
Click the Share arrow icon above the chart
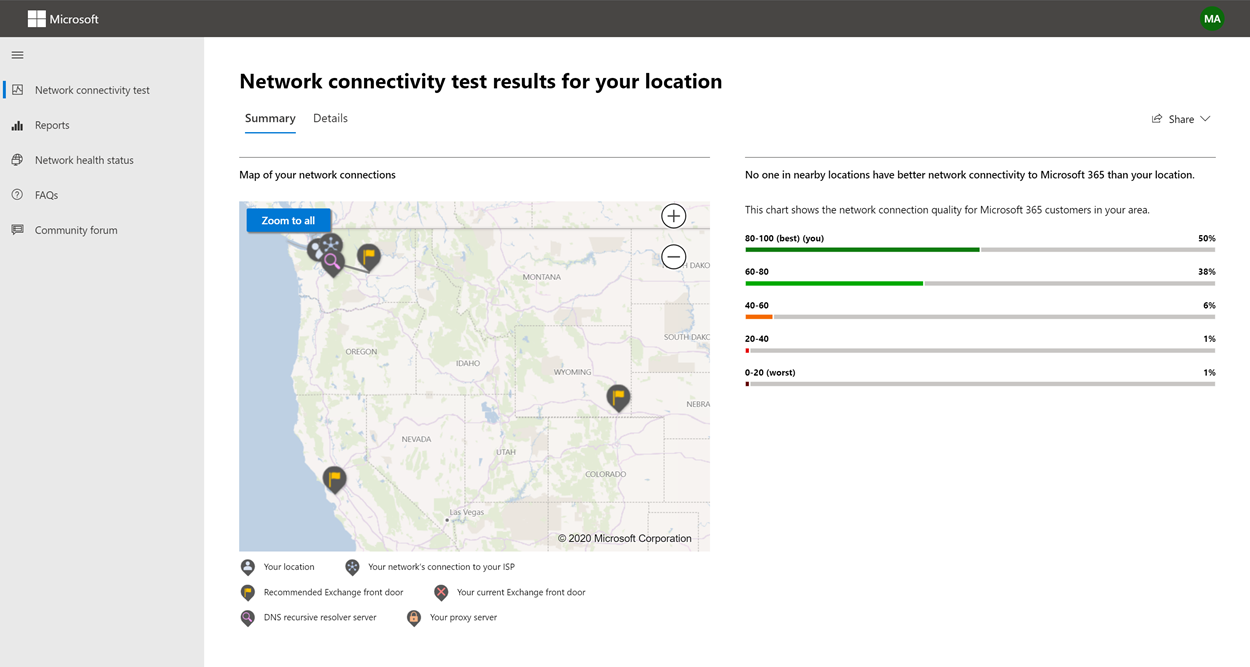point(1156,118)
